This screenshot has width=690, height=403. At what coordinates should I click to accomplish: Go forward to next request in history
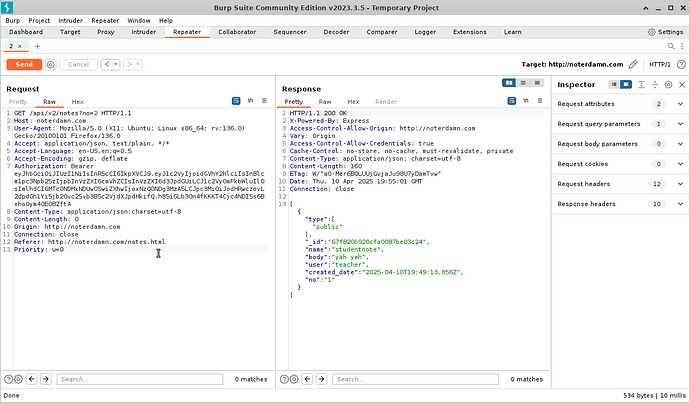tap(129, 65)
